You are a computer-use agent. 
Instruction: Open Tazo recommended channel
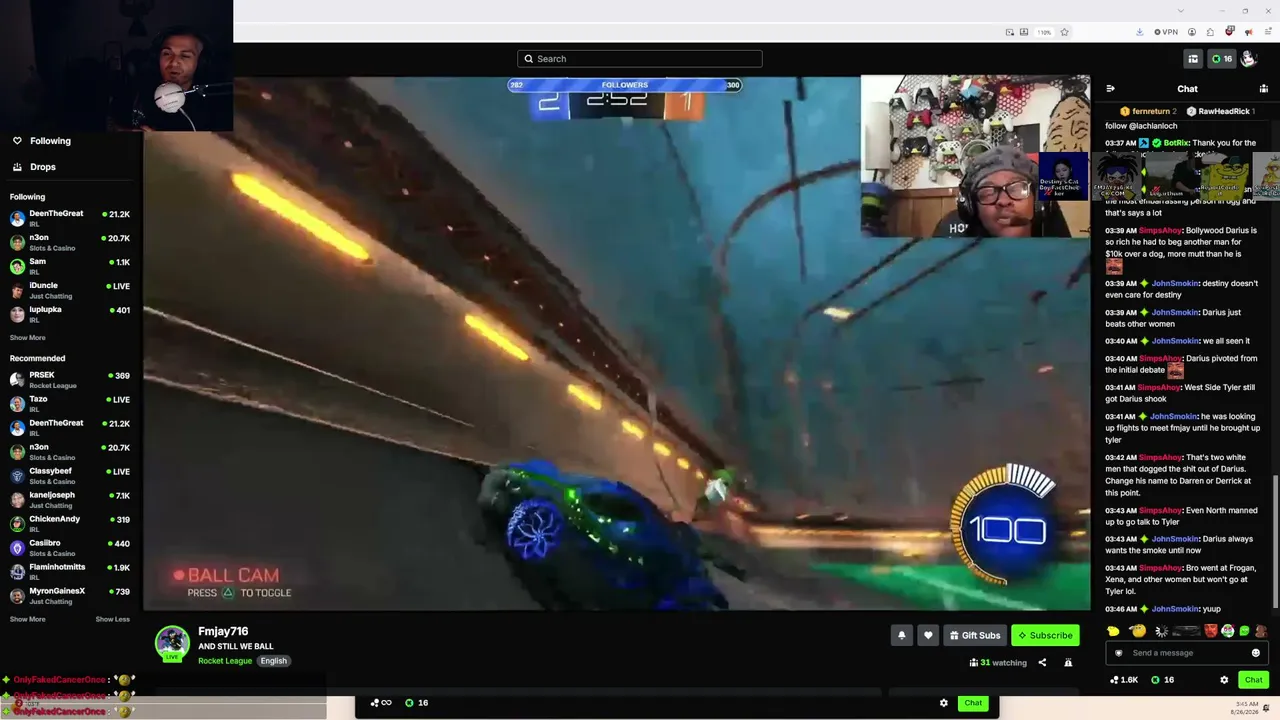[70, 403]
